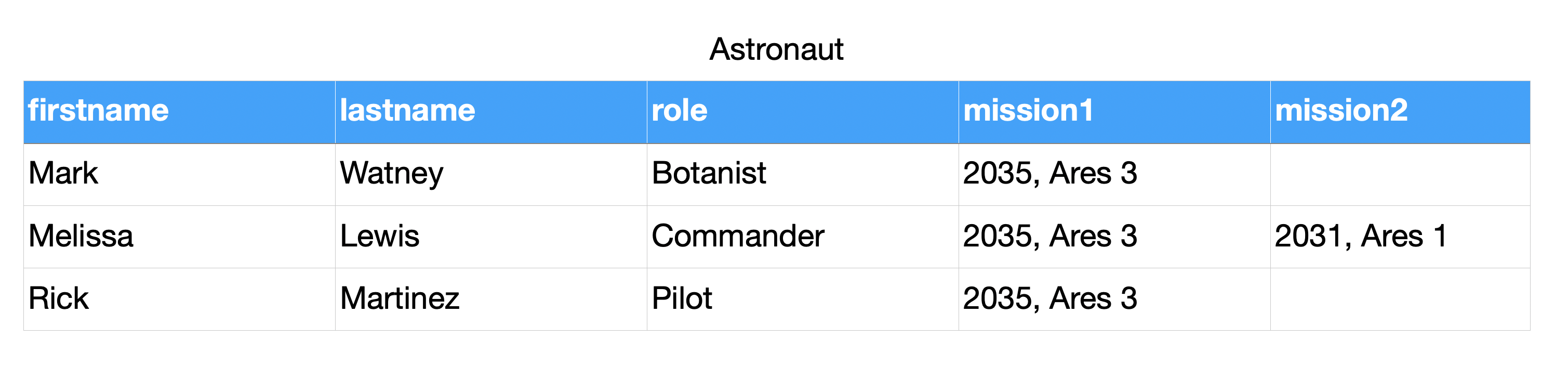1568x365 pixels.
Task: Select the lastname column header
Action: pyautogui.click(x=407, y=111)
